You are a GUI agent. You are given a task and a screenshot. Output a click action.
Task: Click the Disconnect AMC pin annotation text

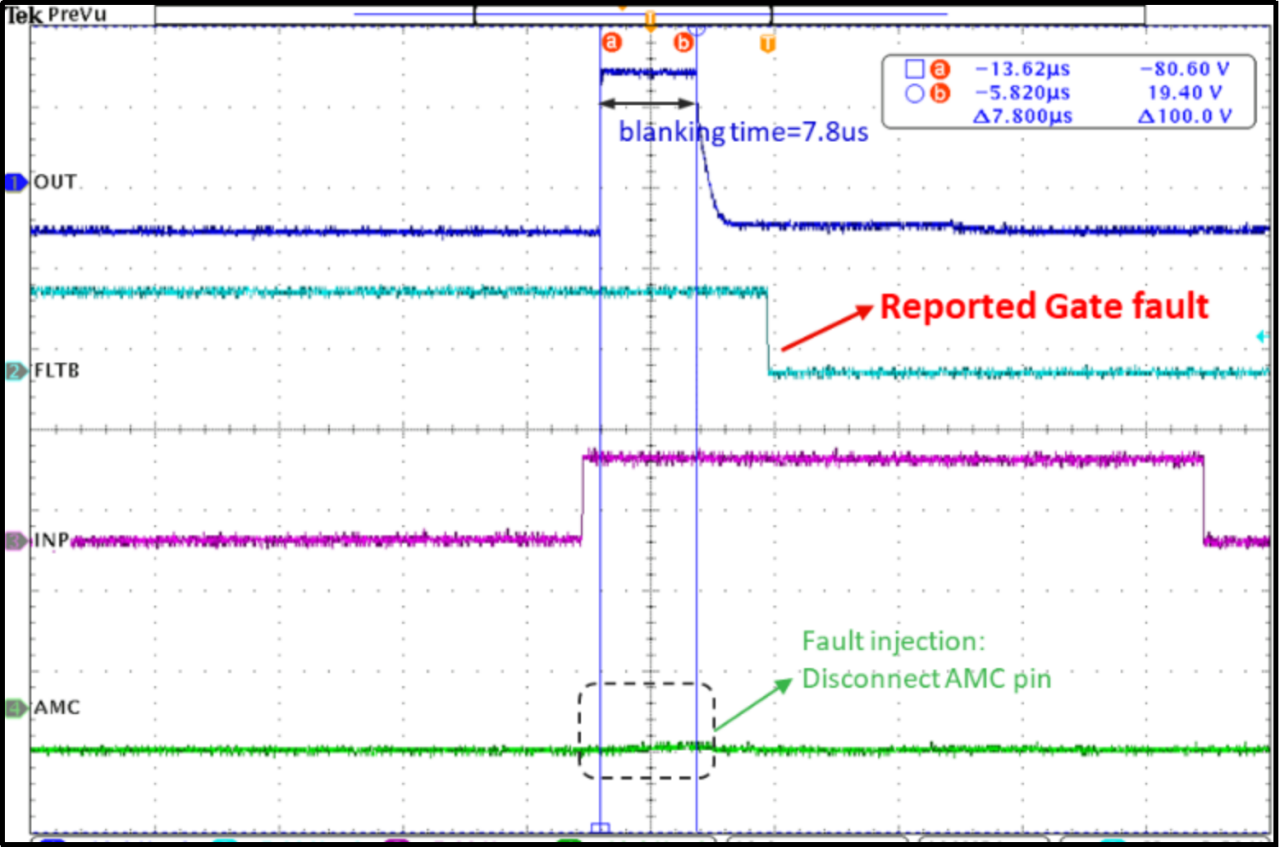click(927, 678)
